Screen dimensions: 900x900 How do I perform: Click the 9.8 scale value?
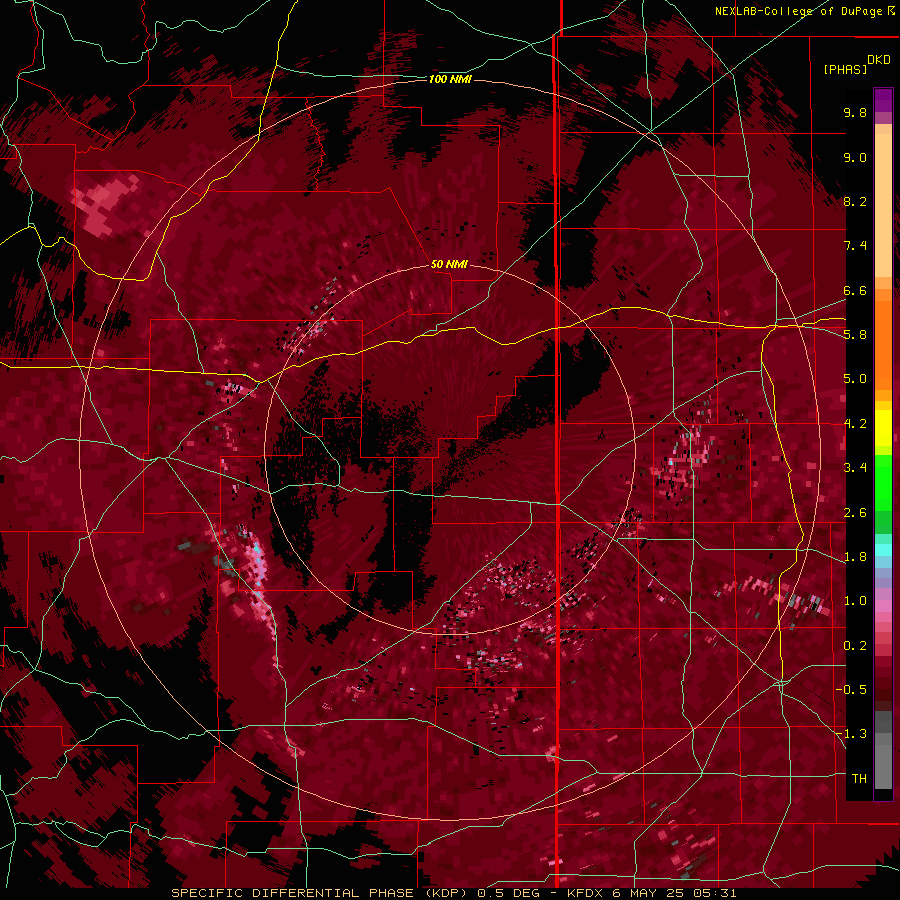click(855, 112)
